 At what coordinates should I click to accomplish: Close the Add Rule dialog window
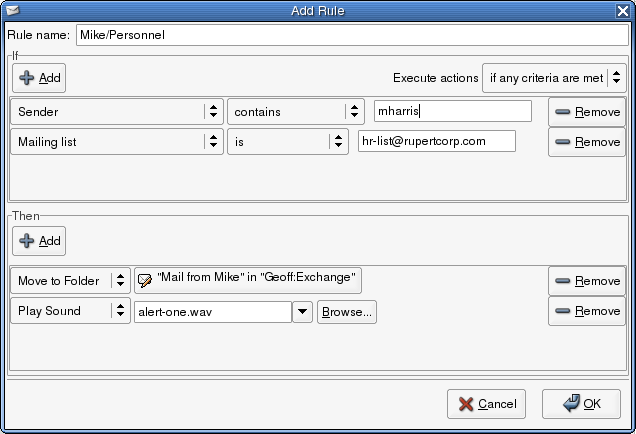click(x=623, y=9)
